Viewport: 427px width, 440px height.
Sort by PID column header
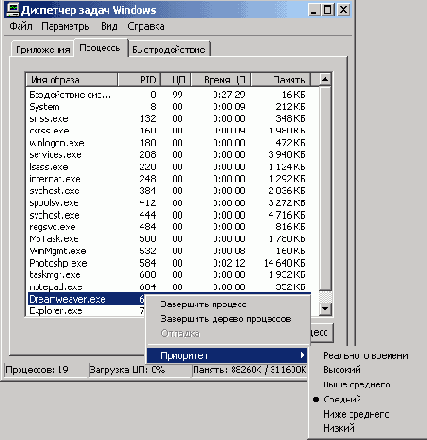139,80
